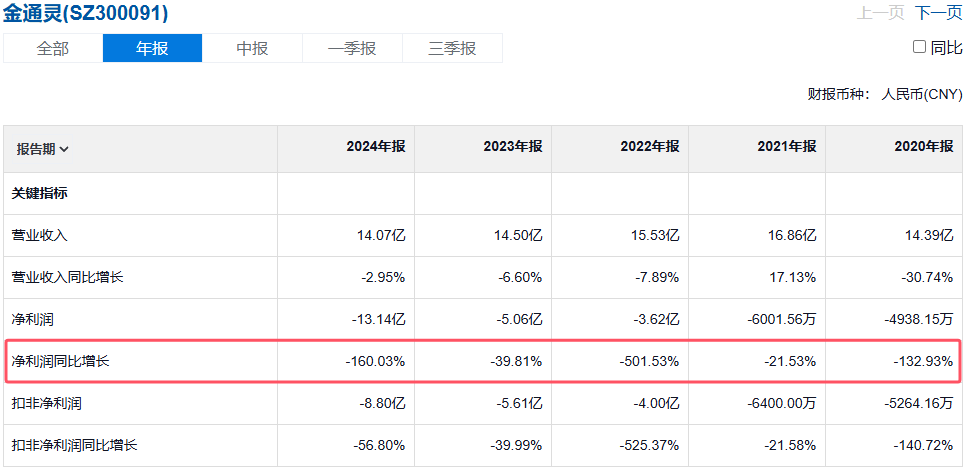Open the 三季报 tab

(452, 48)
